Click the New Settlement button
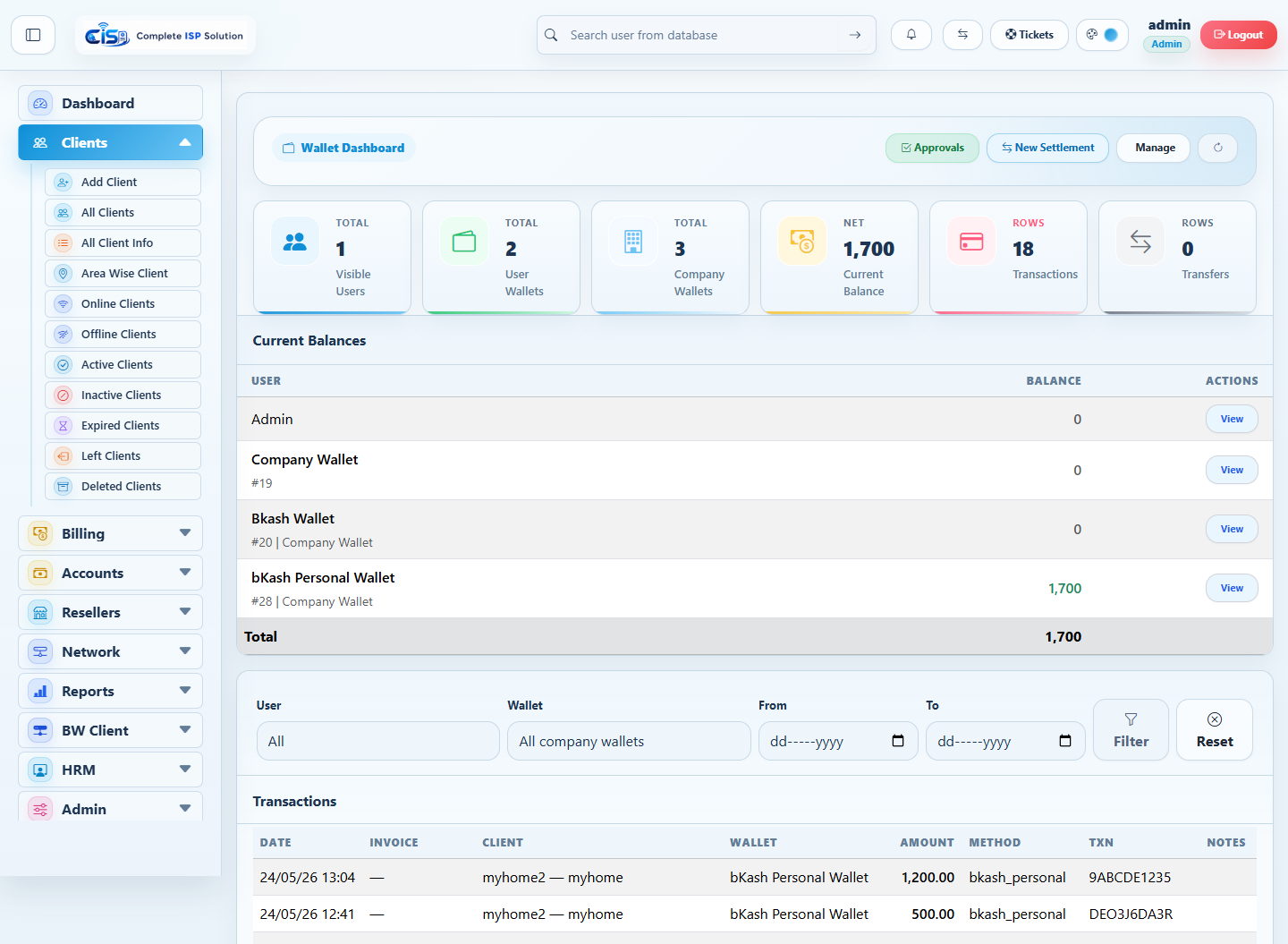The image size is (1288, 944). 1047,148
